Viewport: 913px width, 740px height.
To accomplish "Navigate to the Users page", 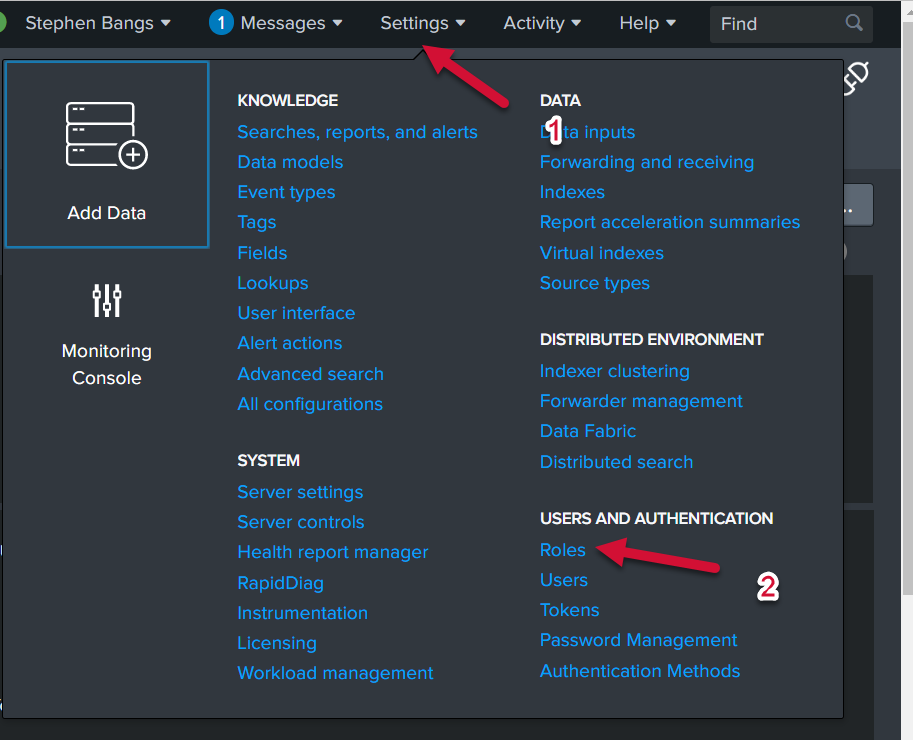I will pos(563,579).
